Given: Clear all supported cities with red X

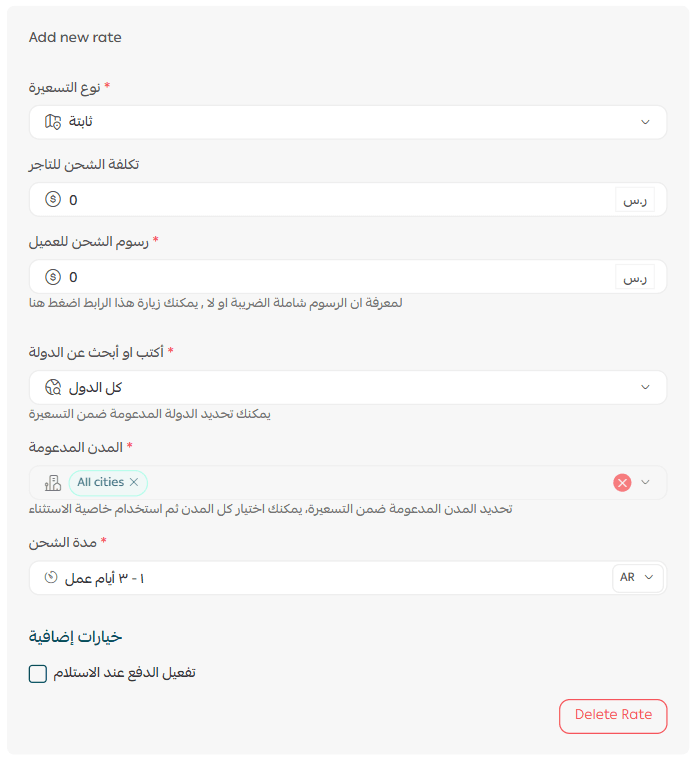Looking at the screenshot, I should coord(622,483).
